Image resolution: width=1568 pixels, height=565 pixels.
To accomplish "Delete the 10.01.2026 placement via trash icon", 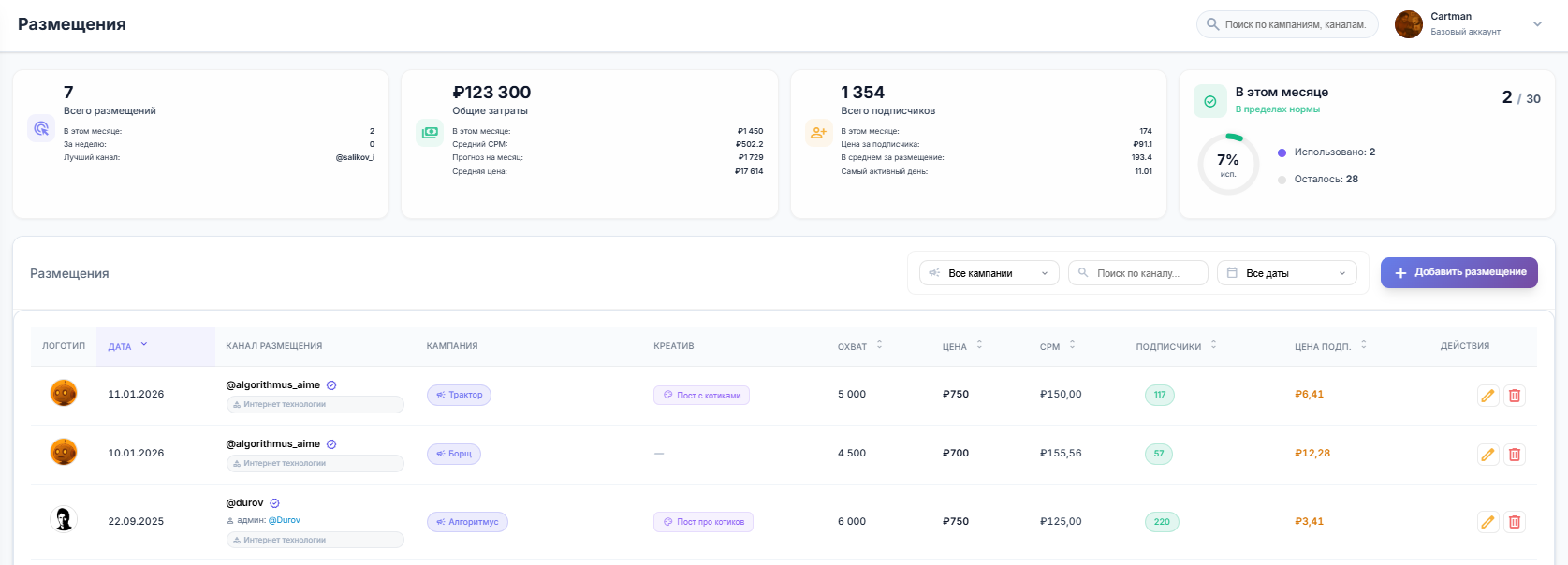I will point(1514,455).
